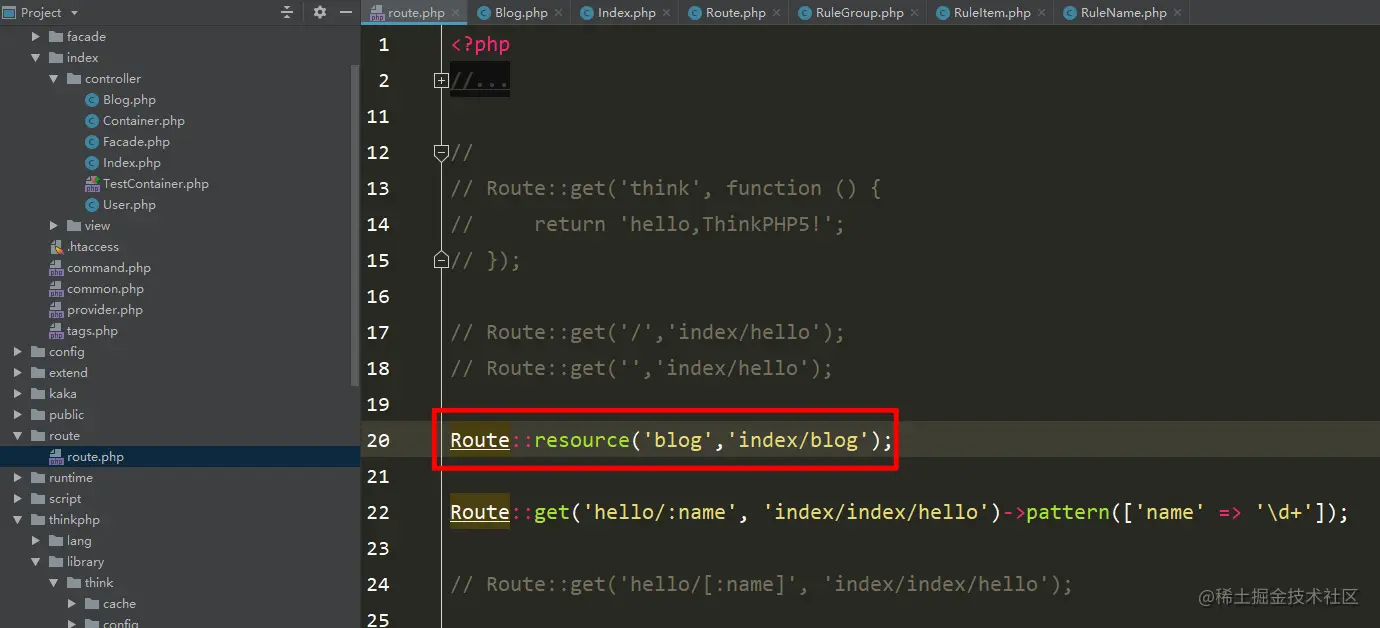Click Route on line 20

click(x=480, y=440)
